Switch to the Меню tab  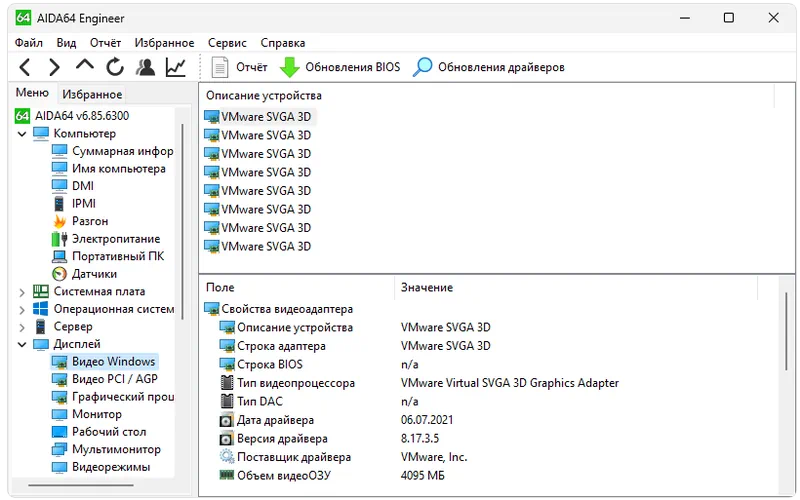pyautogui.click(x=32, y=93)
